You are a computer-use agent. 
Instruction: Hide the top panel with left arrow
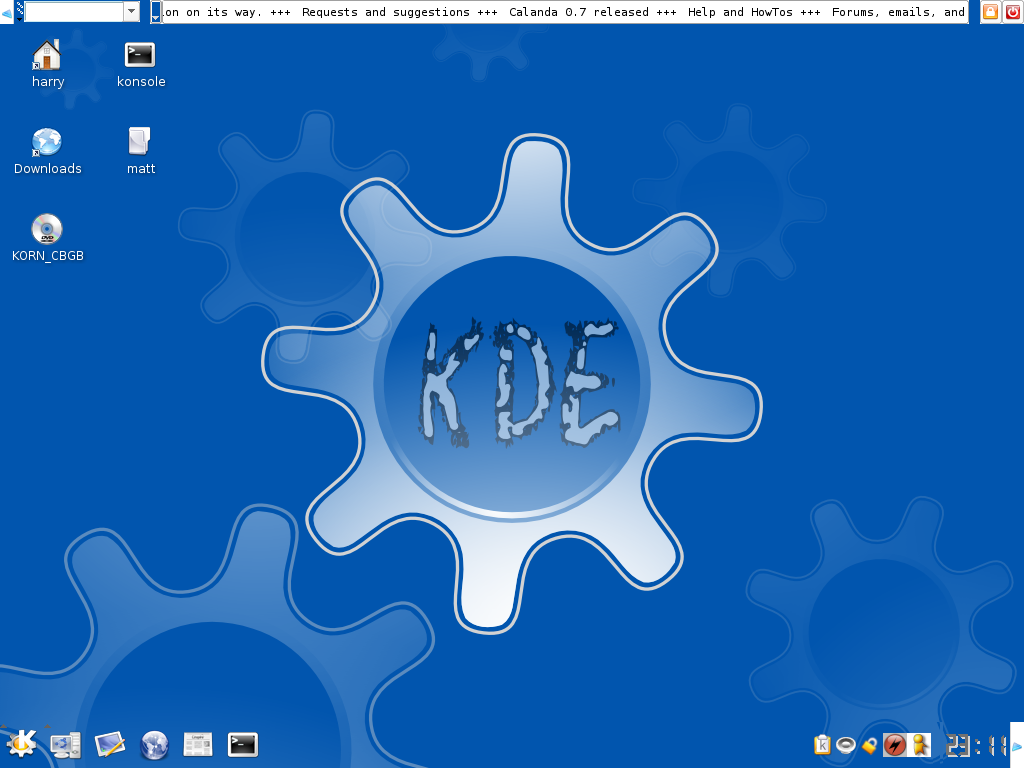tap(7, 12)
